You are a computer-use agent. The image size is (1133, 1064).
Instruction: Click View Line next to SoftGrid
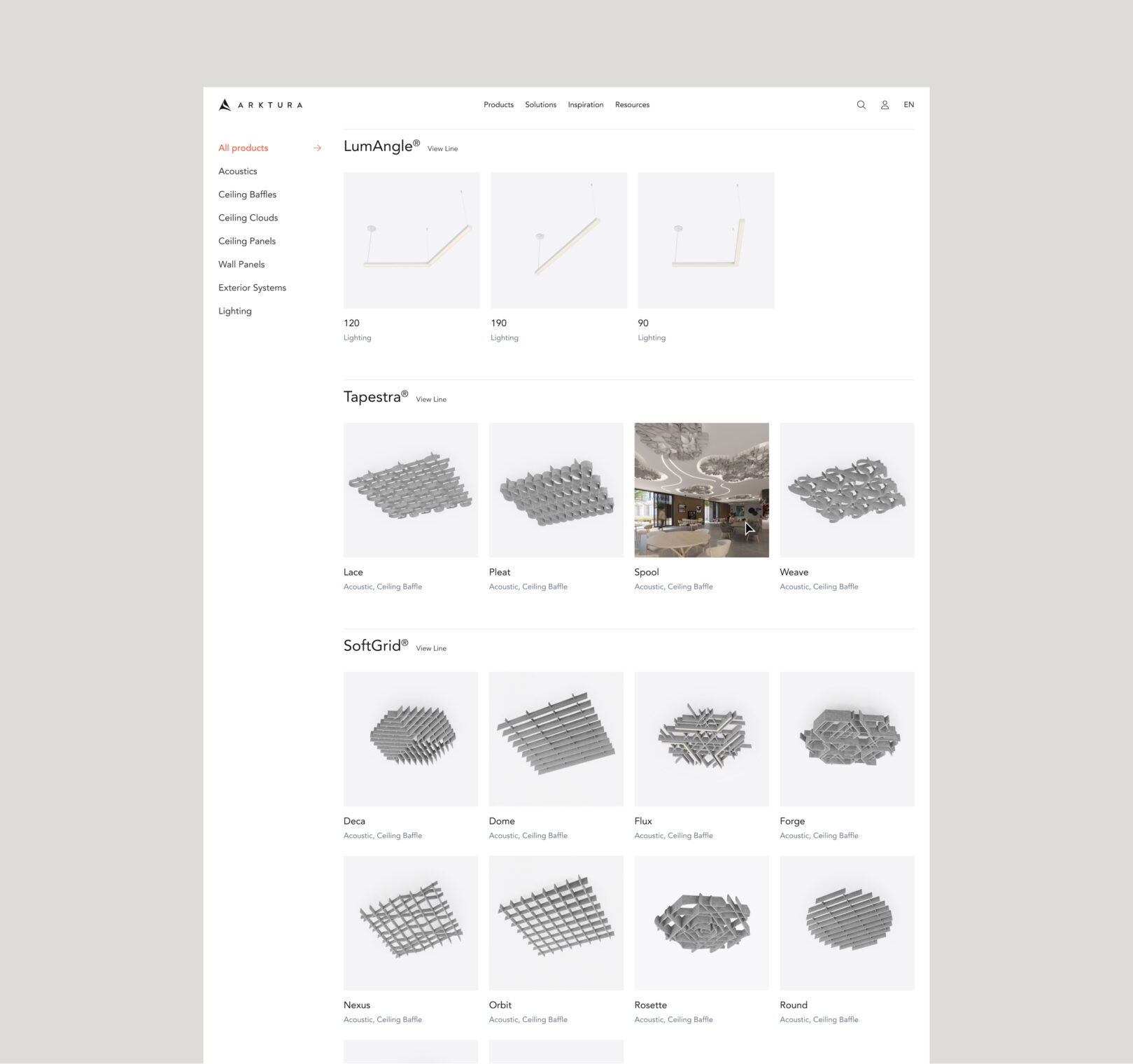pyautogui.click(x=430, y=648)
